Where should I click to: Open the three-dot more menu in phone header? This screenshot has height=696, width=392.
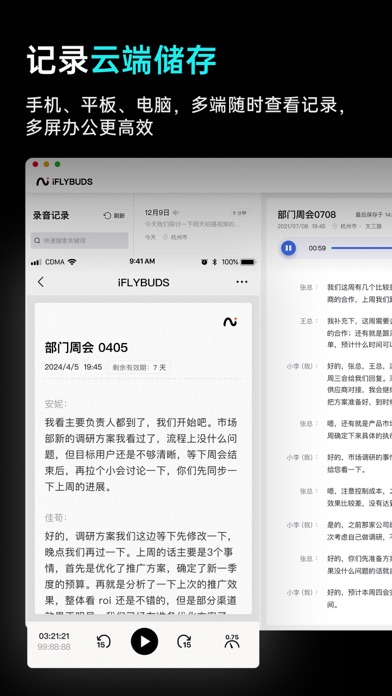pos(242,282)
